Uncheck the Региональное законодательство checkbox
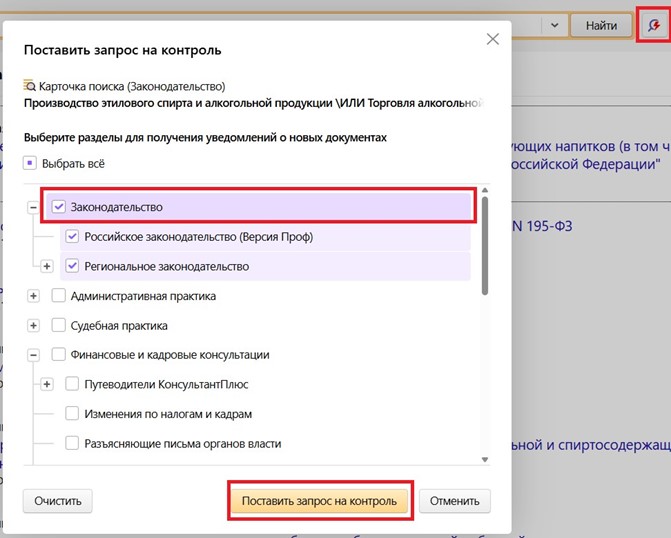The height and width of the screenshot is (538, 671). click(72, 266)
